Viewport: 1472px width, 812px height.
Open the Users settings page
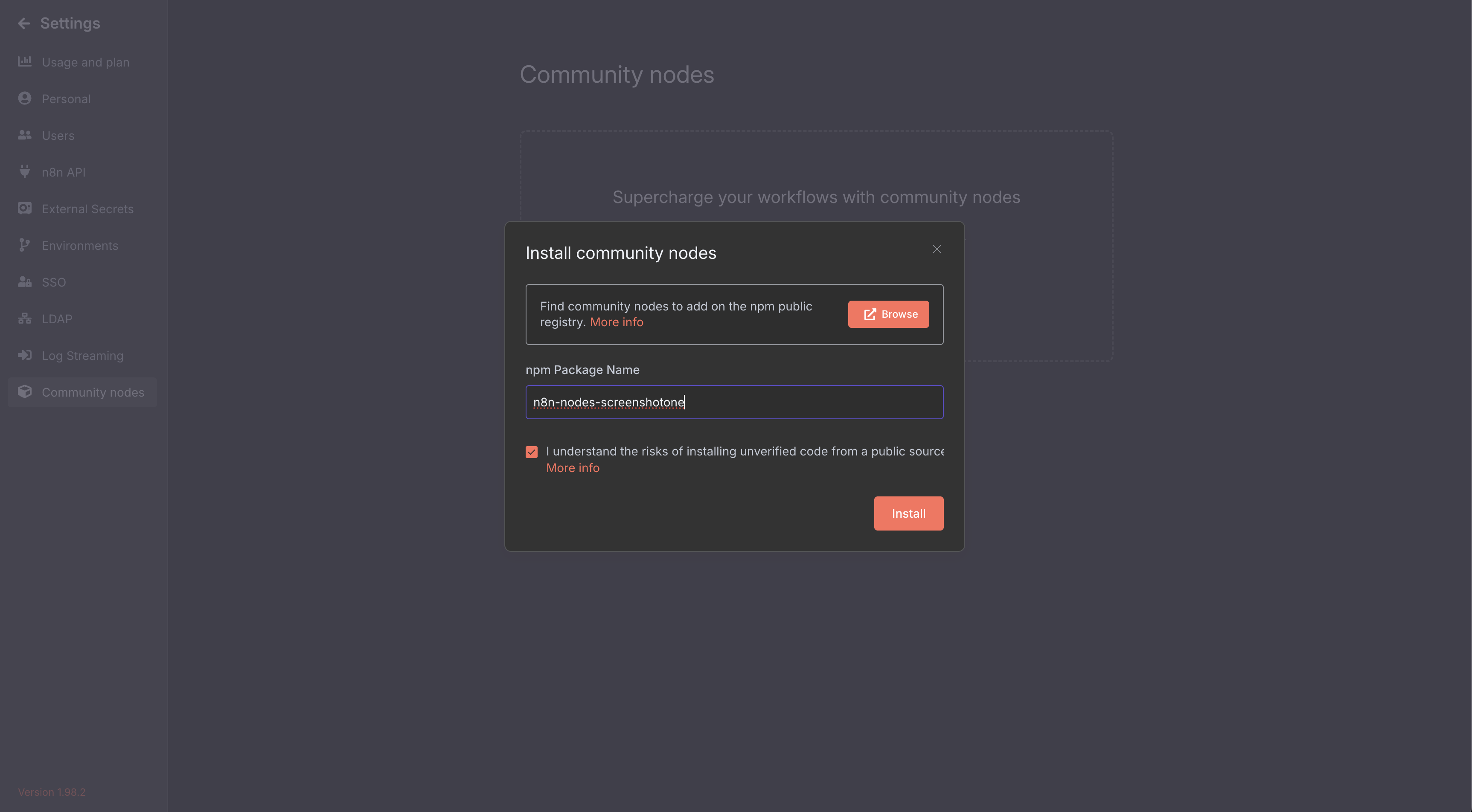[x=58, y=135]
